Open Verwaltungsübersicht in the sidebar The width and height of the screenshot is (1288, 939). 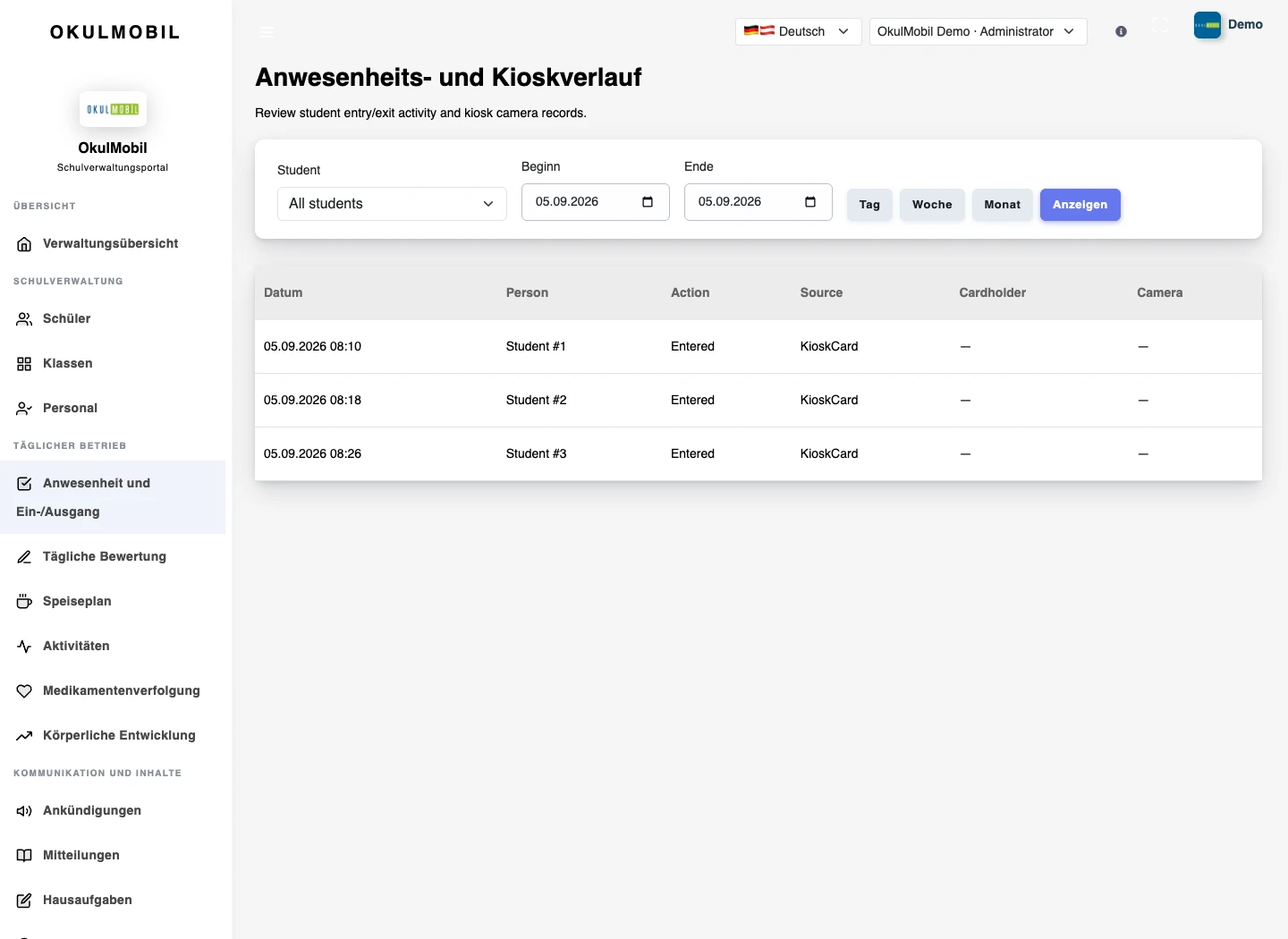tap(113, 243)
